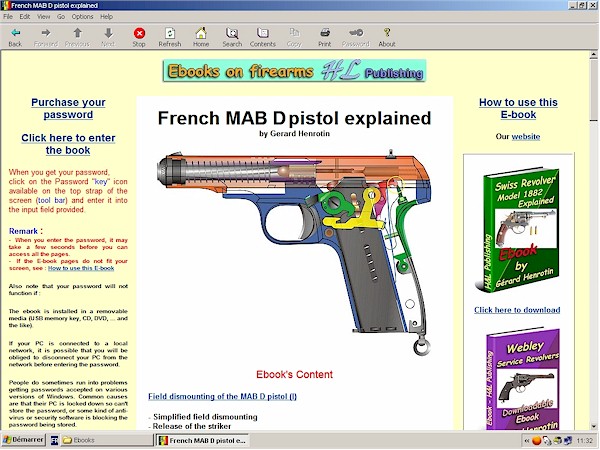600x450 pixels.
Task: Click 'Release of the striker' text
Action: click(192, 426)
